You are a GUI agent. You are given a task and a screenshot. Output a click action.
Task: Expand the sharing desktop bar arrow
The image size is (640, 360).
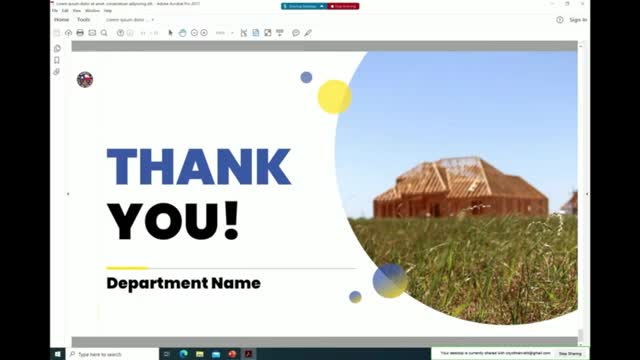click(x=322, y=6)
